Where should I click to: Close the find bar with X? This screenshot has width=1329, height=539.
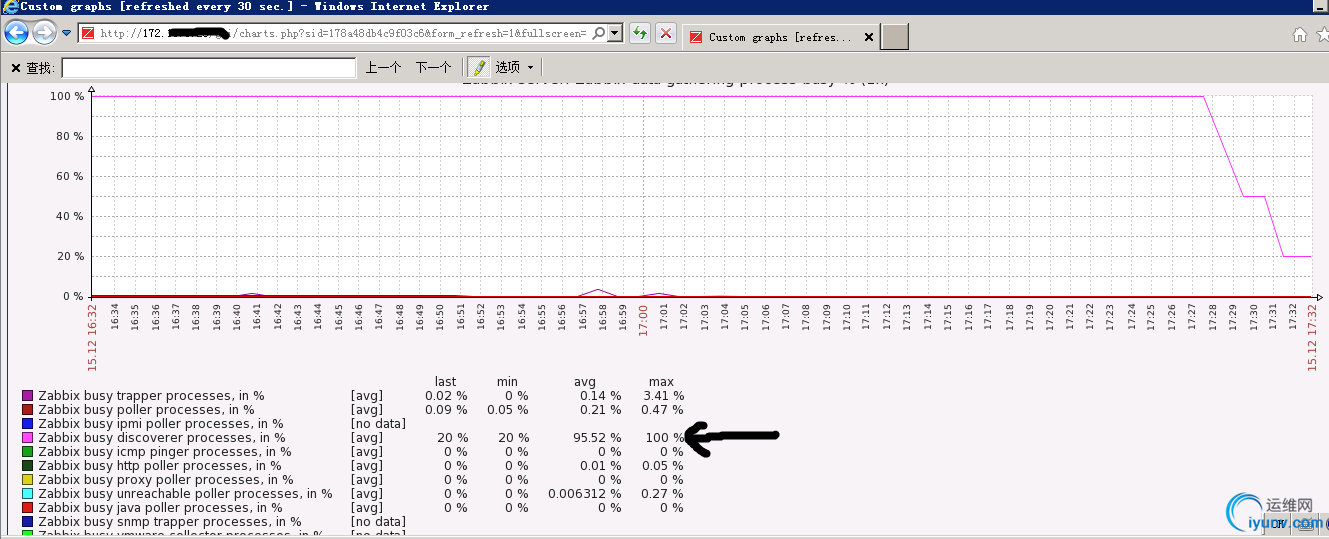point(15,68)
